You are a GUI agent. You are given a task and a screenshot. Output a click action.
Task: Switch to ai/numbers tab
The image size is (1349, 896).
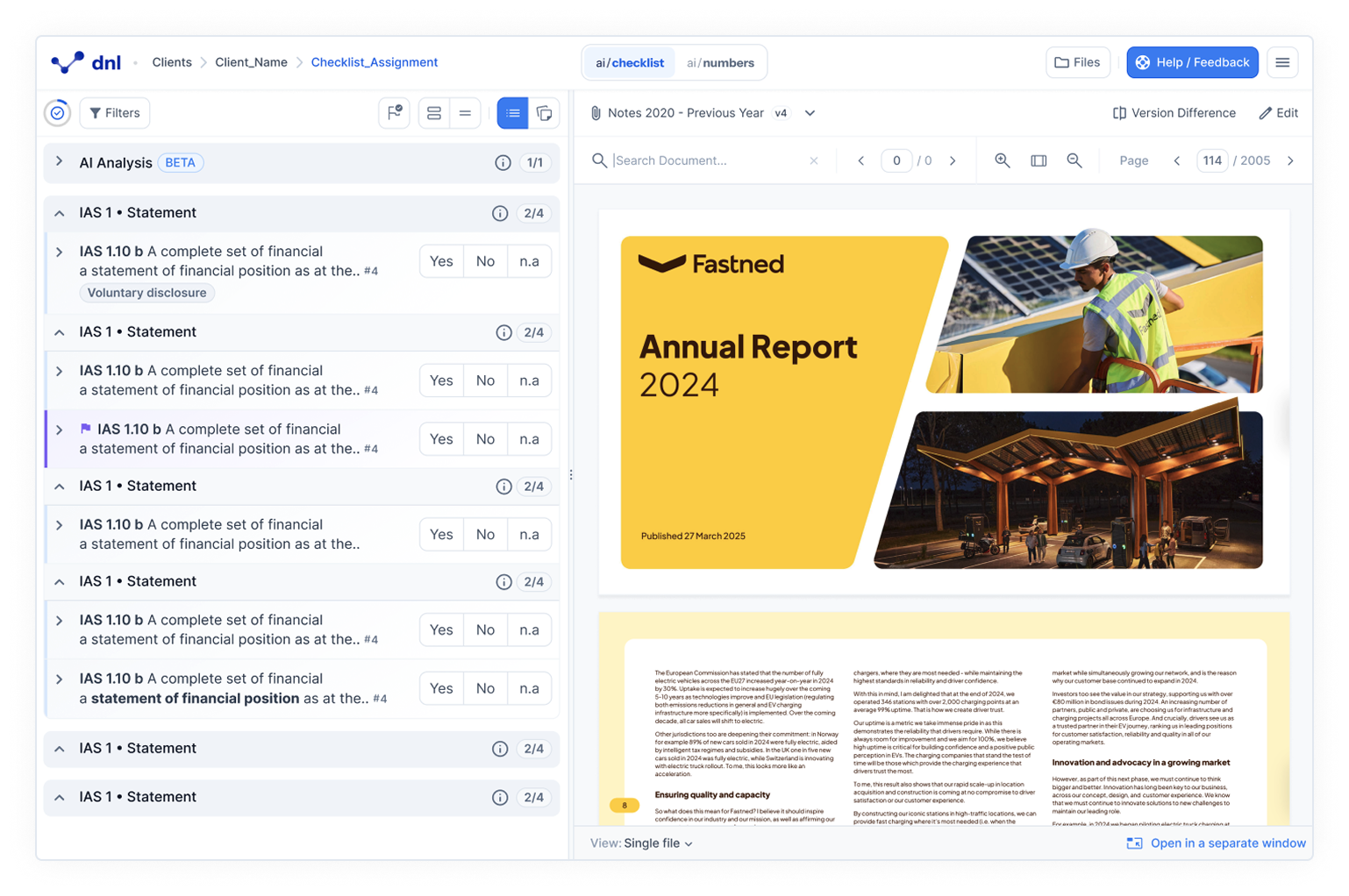(720, 62)
